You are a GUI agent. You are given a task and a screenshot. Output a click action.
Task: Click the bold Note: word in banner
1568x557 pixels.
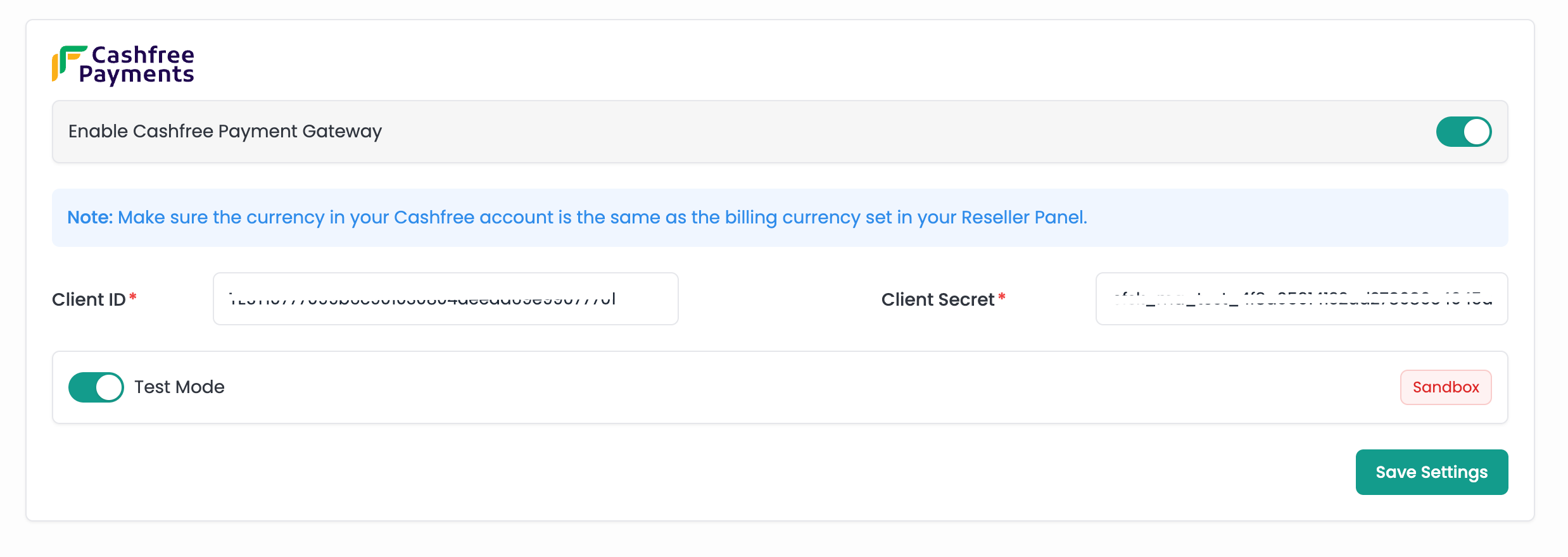tap(90, 218)
